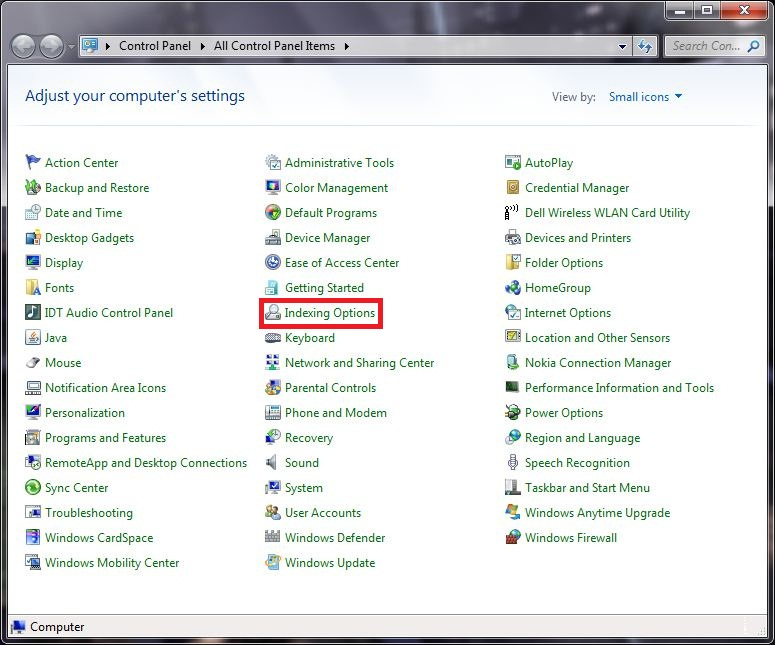The width and height of the screenshot is (775, 645).
Task: Select the Speech Recognition microphone icon
Action: click(513, 463)
